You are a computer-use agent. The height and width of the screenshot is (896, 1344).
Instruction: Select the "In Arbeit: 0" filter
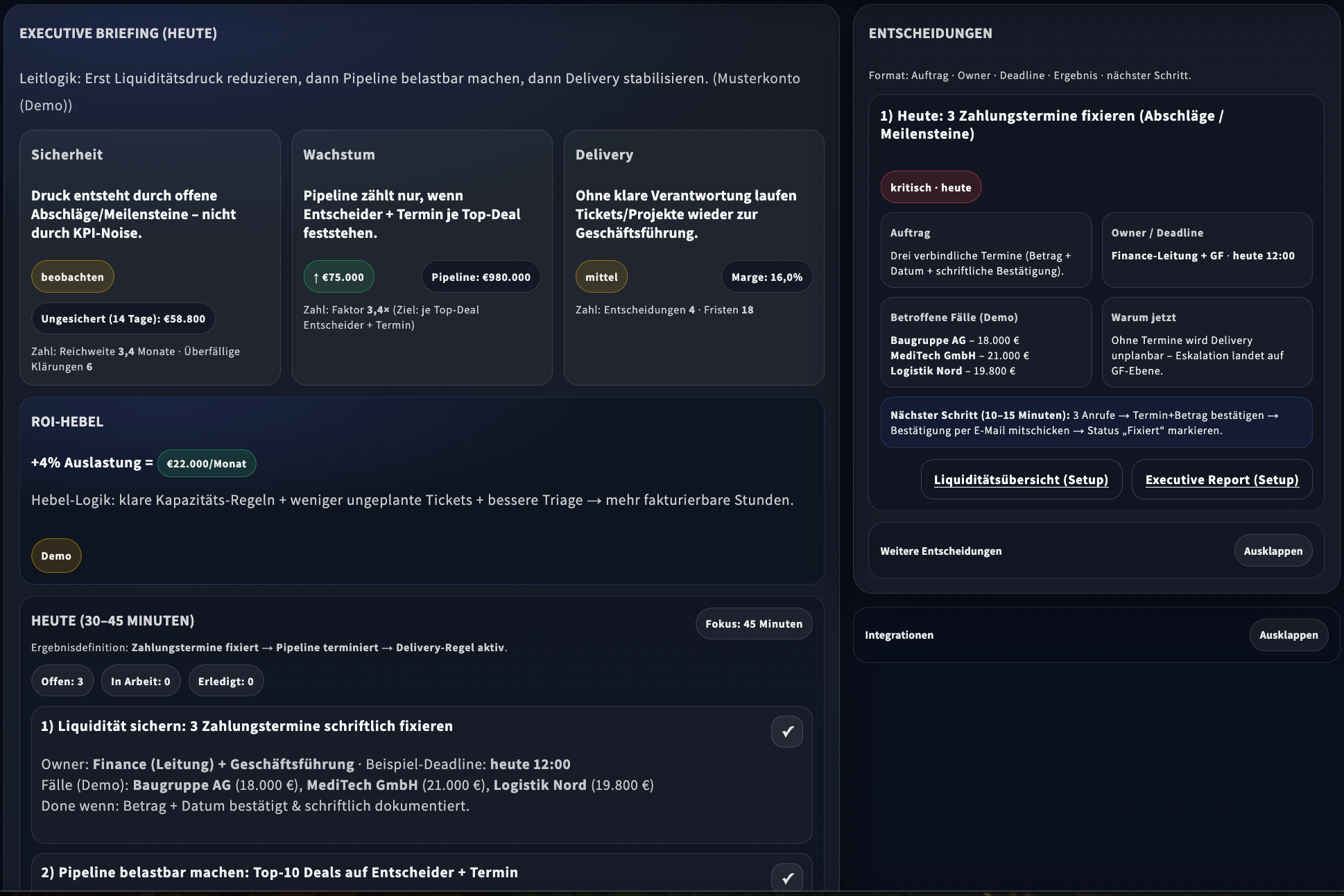click(140, 680)
